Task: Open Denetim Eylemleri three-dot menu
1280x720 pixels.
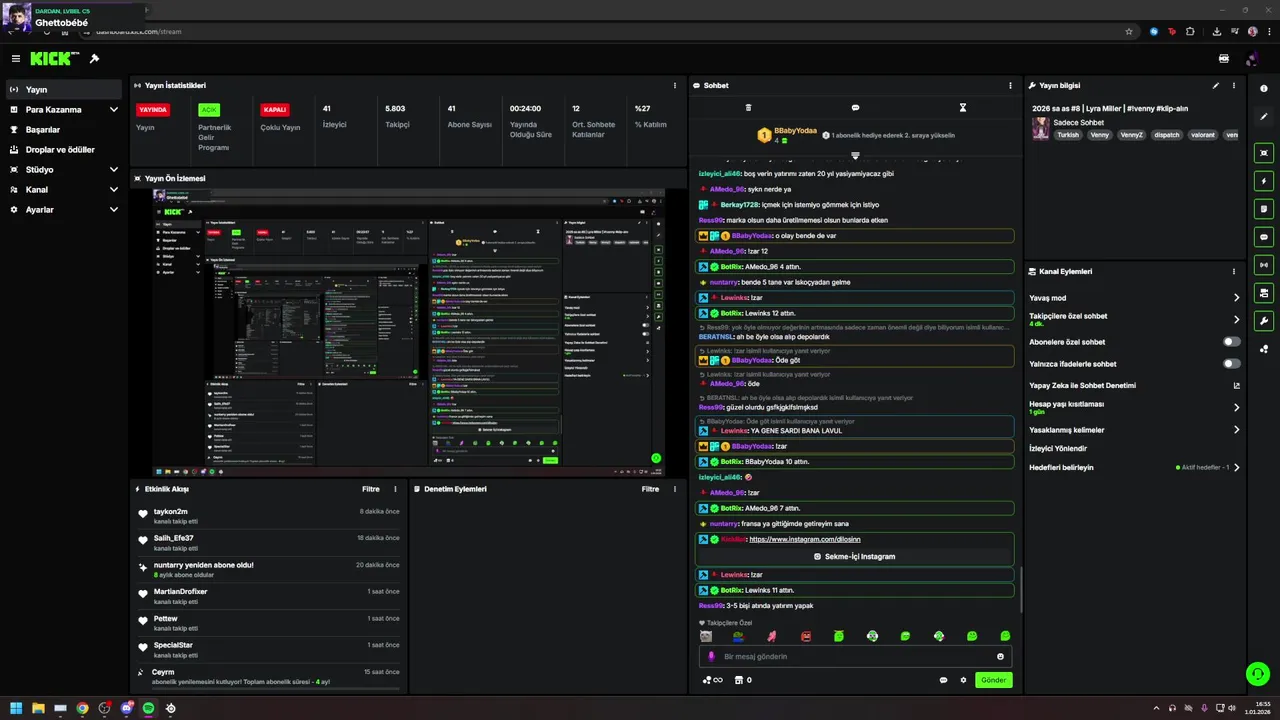Action: [675, 490]
